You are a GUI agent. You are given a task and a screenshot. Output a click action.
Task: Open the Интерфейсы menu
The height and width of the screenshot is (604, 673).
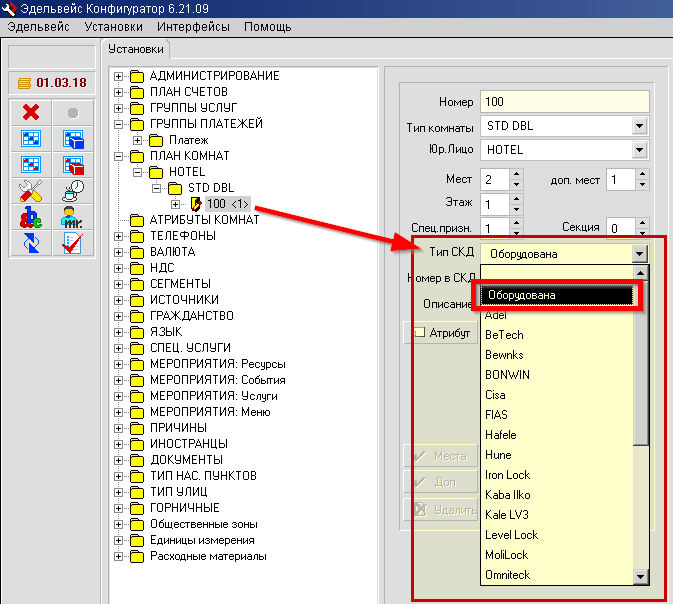point(194,26)
